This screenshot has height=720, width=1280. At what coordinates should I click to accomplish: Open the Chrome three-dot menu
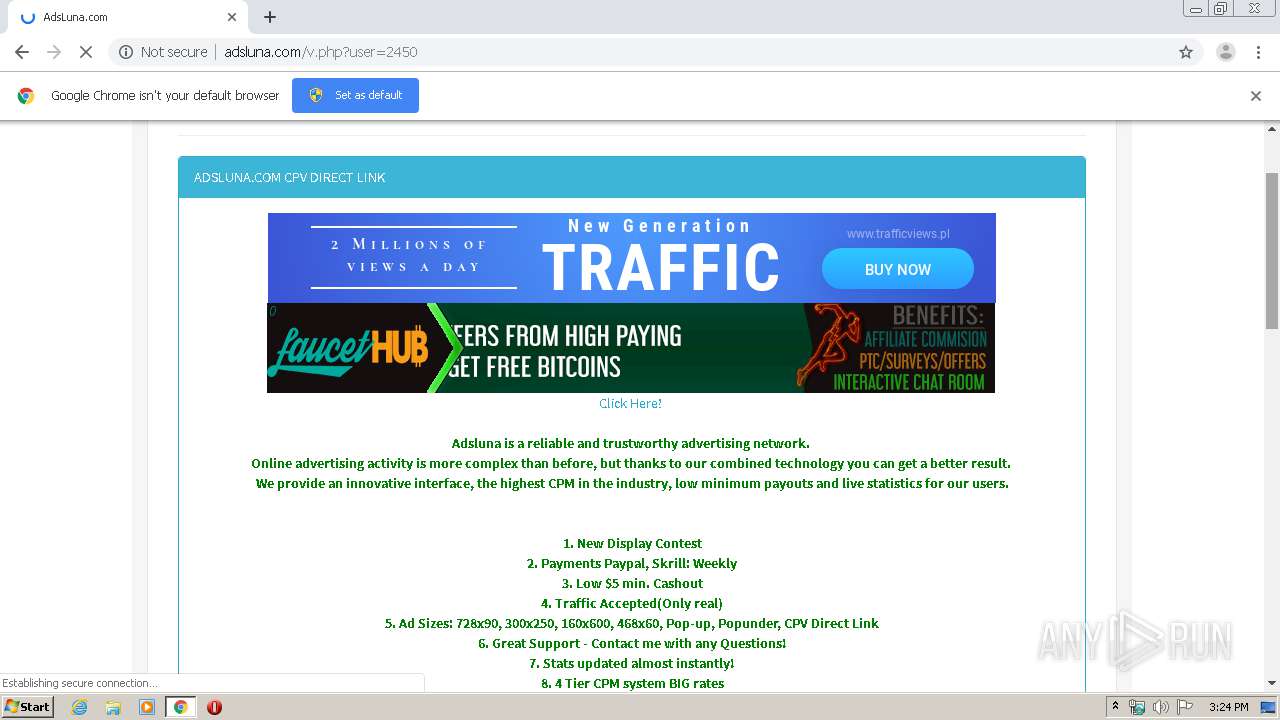click(x=1258, y=52)
